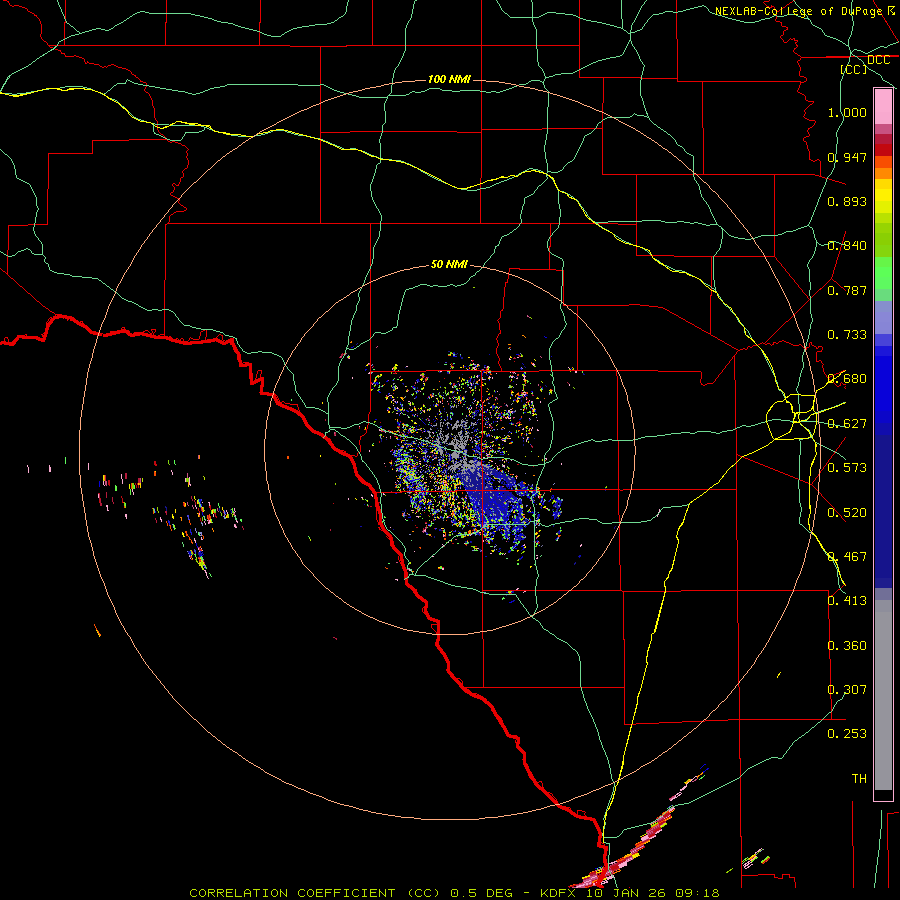Click the 0.360 legend value
This screenshot has height=900, width=900.
(847, 646)
